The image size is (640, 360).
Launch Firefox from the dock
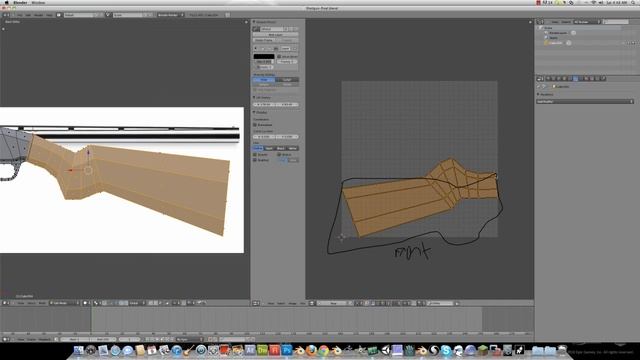(311, 350)
